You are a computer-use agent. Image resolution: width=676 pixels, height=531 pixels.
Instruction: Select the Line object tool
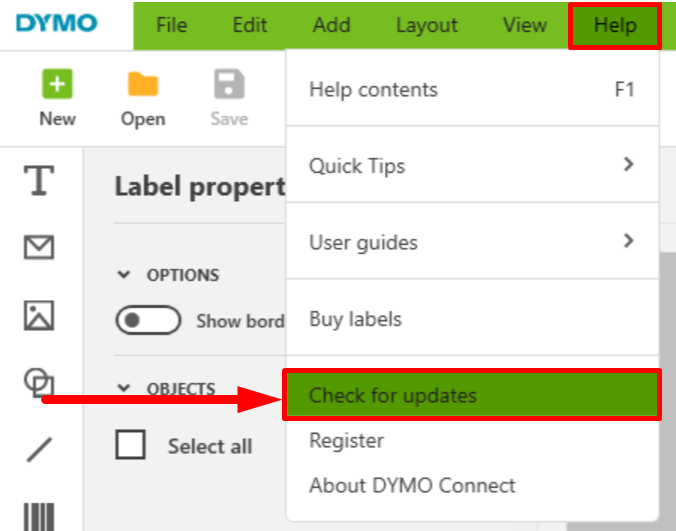pyautogui.click(x=39, y=450)
